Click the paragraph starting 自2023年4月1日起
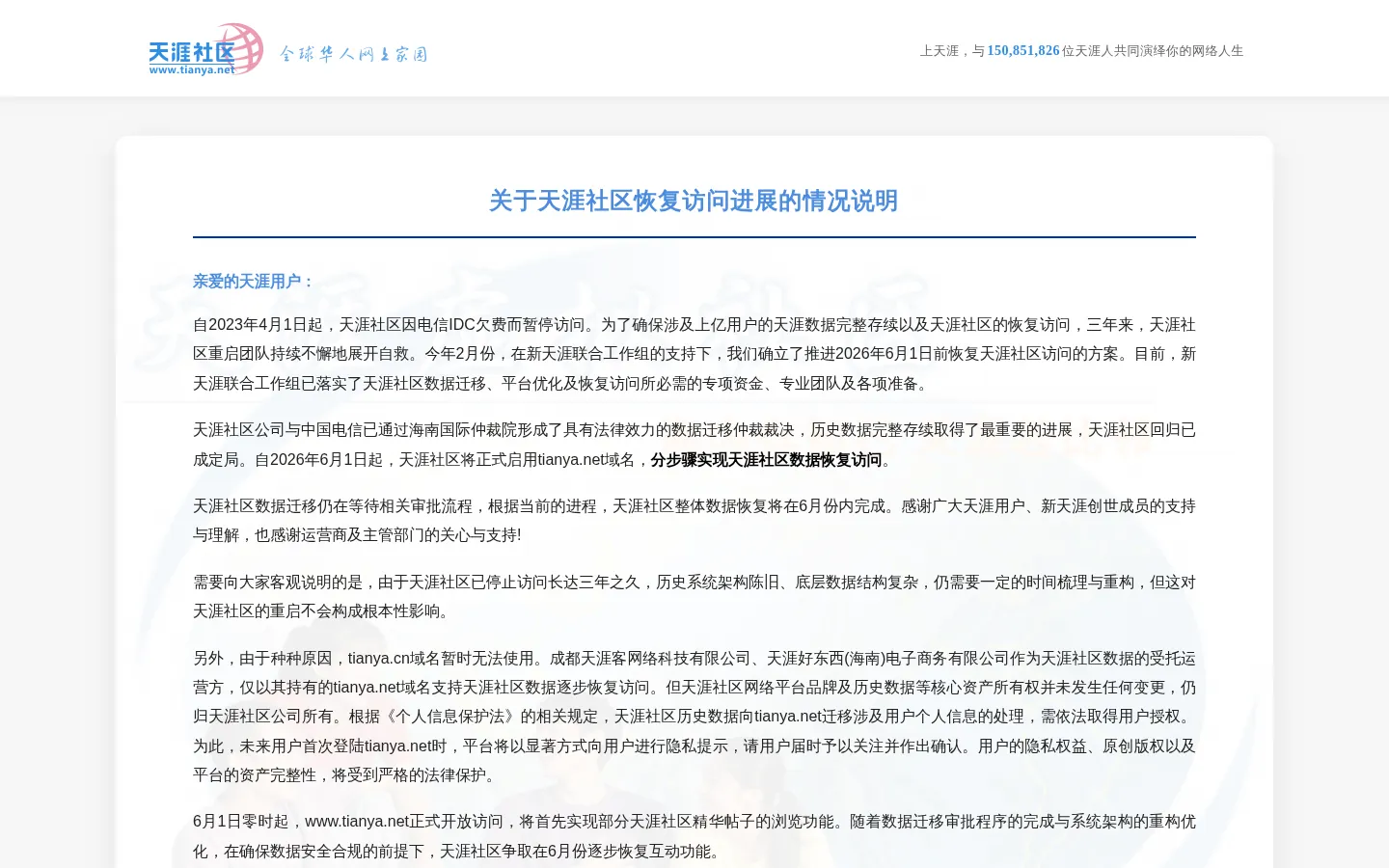 (x=694, y=354)
